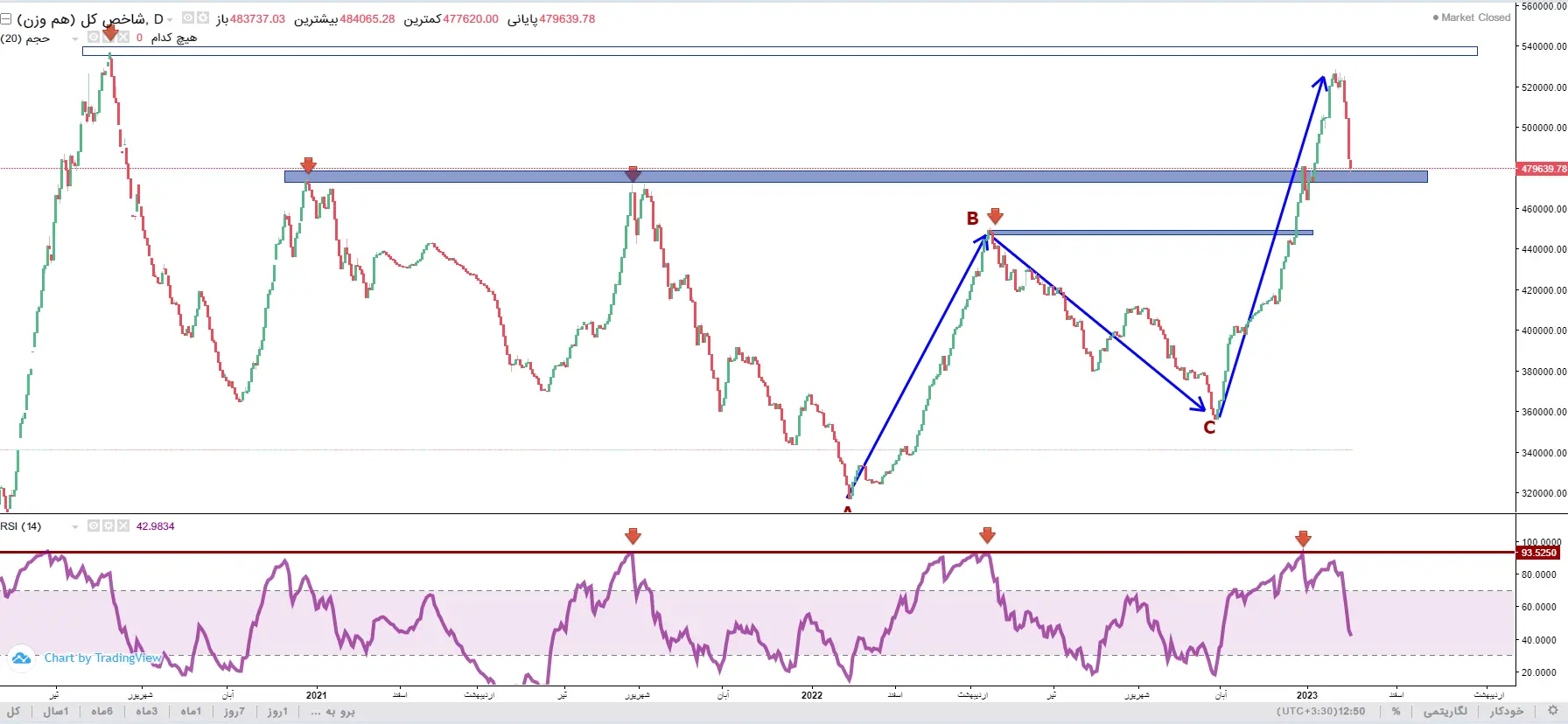The height and width of the screenshot is (724, 1568).
Task: Open settings for the main index series
Action: pos(203,17)
